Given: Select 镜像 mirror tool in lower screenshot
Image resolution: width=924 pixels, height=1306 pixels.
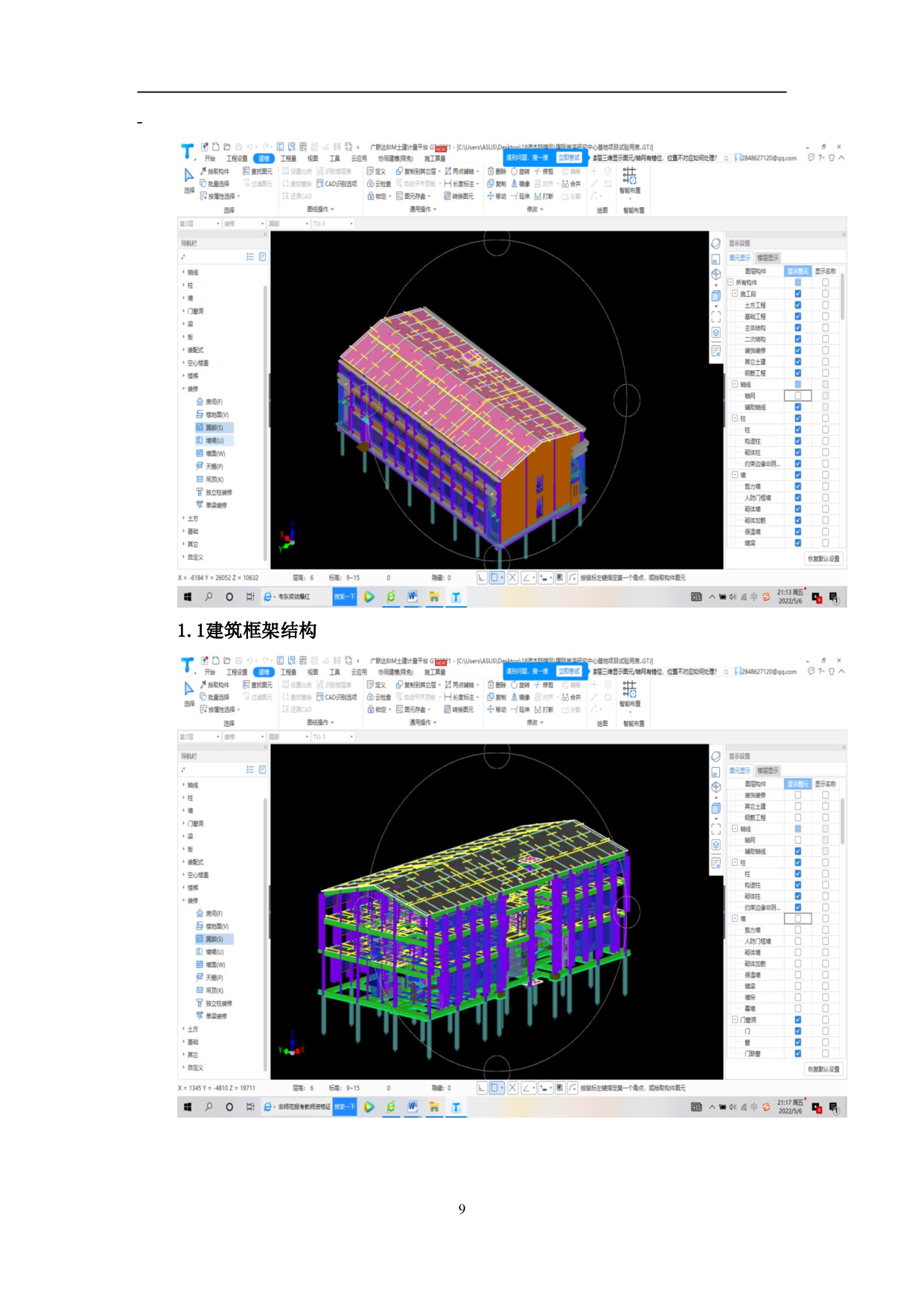Looking at the screenshot, I should click(x=514, y=697).
